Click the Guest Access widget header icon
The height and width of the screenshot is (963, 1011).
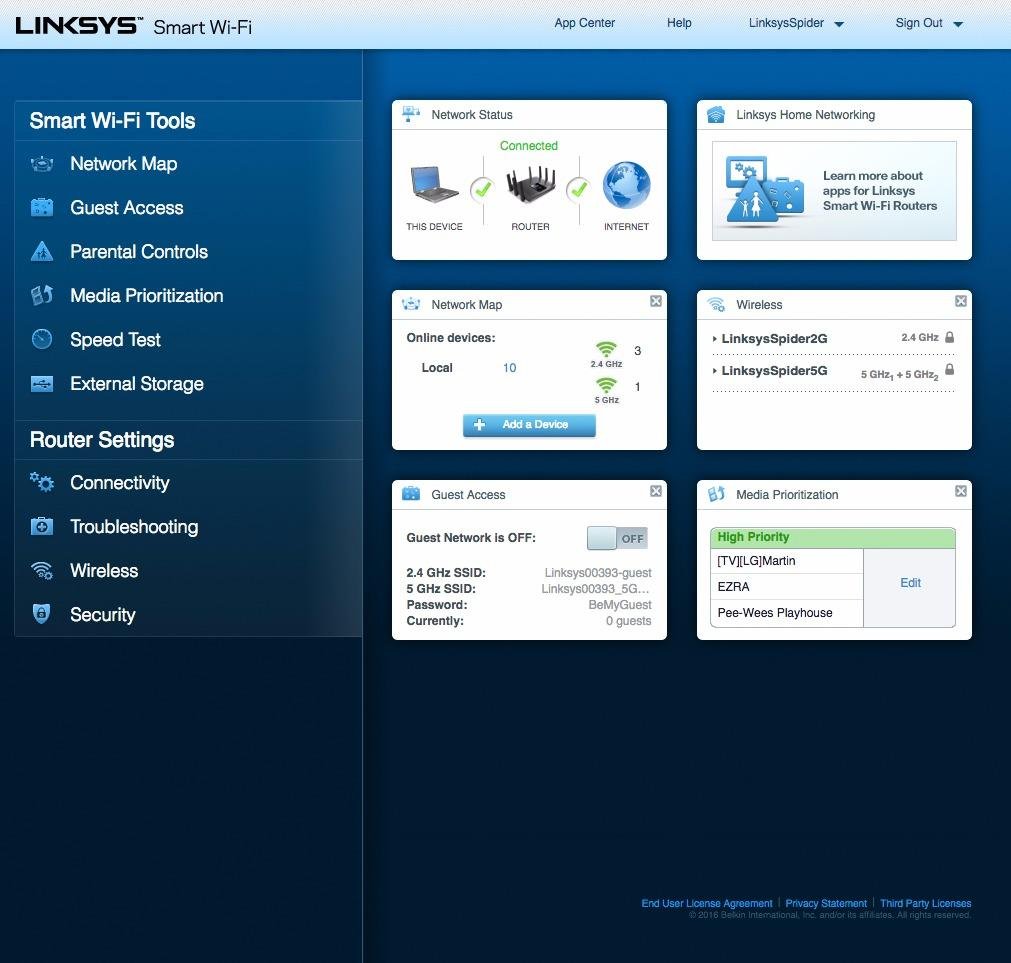pos(411,494)
